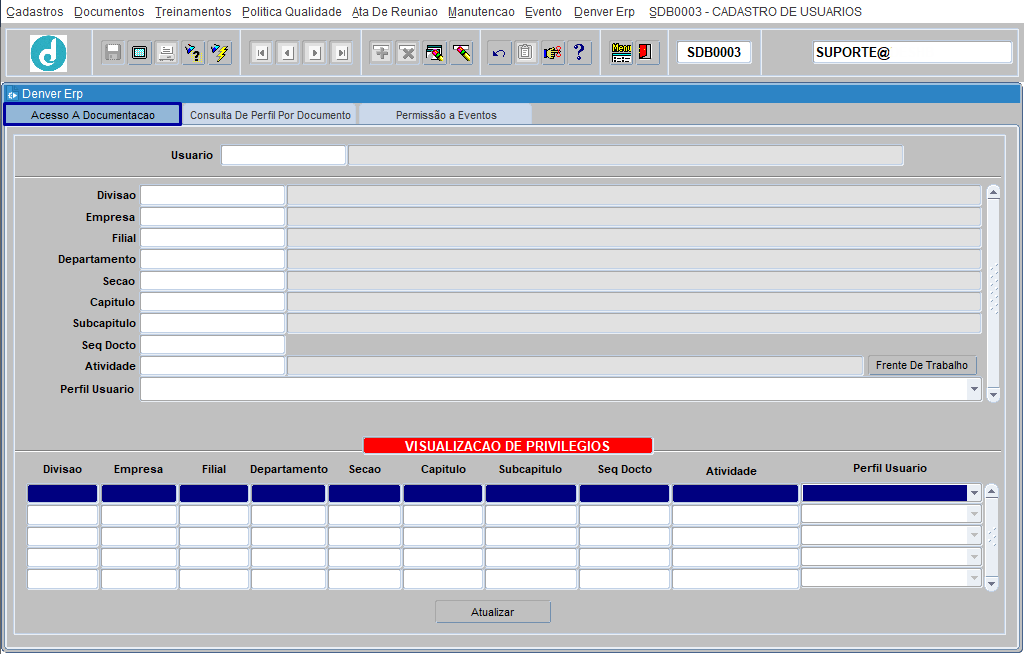Click the red door Exit icon
This screenshot has height=654, width=1024.
647,52
